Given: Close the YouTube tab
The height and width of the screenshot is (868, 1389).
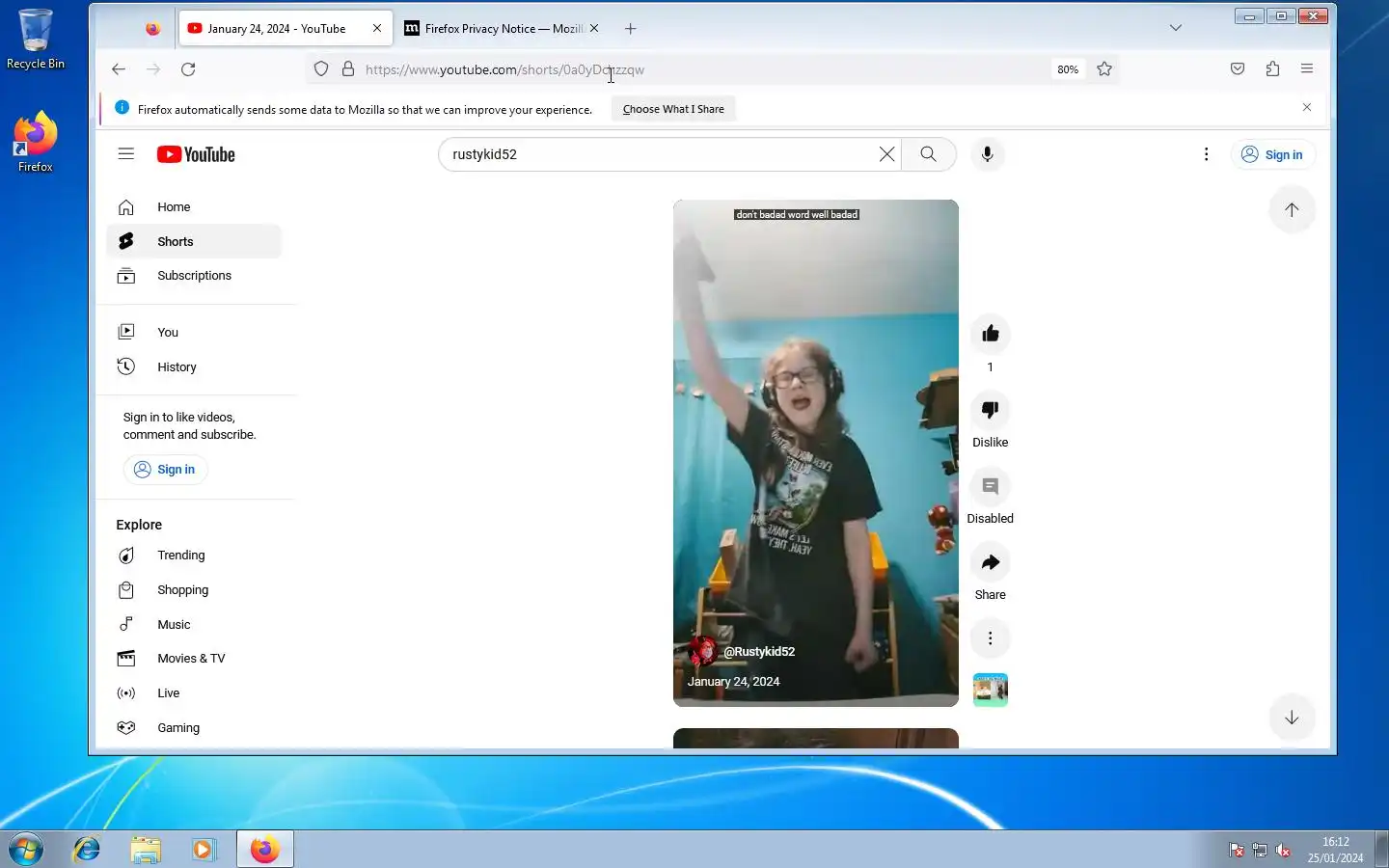Looking at the screenshot, I should [x=377, y=29].
